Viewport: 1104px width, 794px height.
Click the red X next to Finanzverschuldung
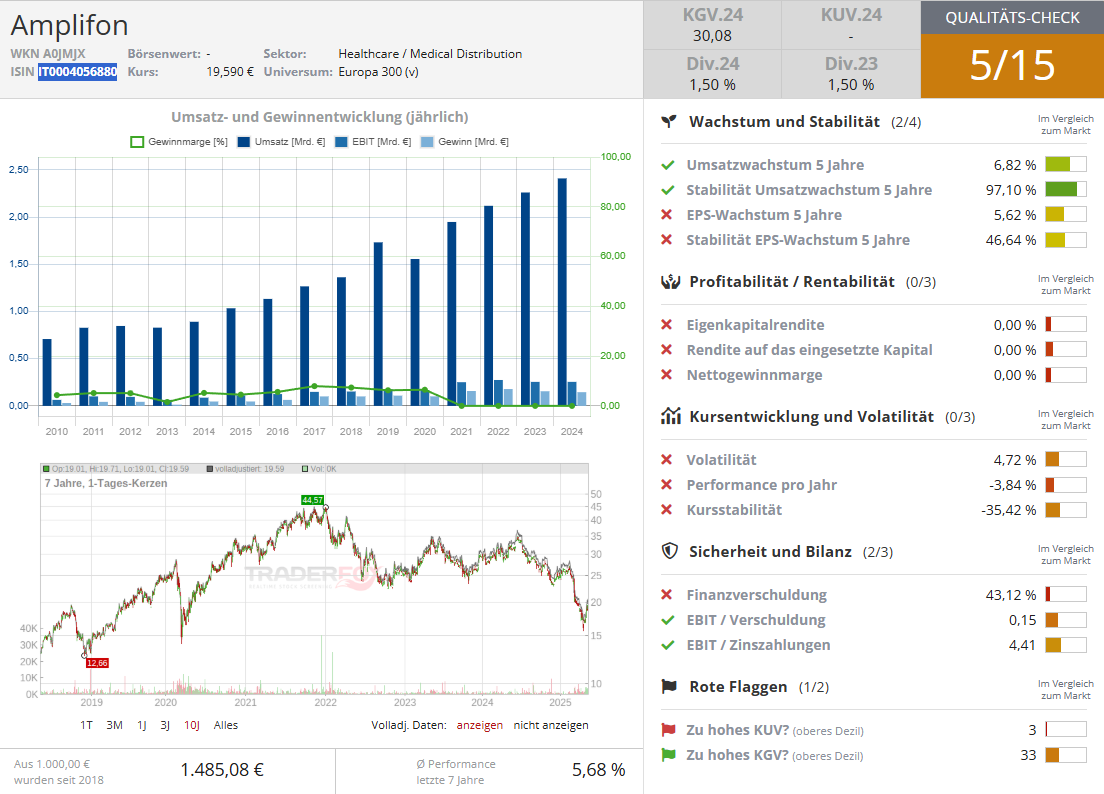pyautogui.click(x=667, y=595)
